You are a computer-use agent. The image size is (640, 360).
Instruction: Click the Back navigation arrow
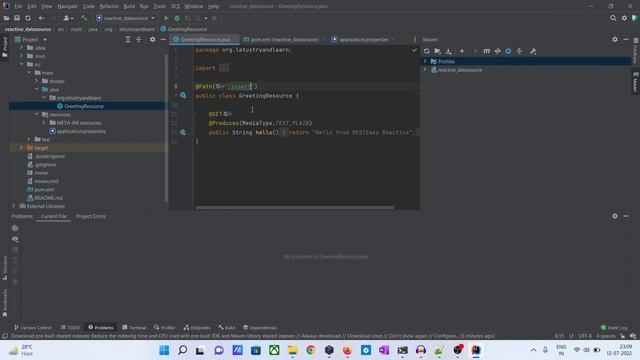click(x=41, y=18)
